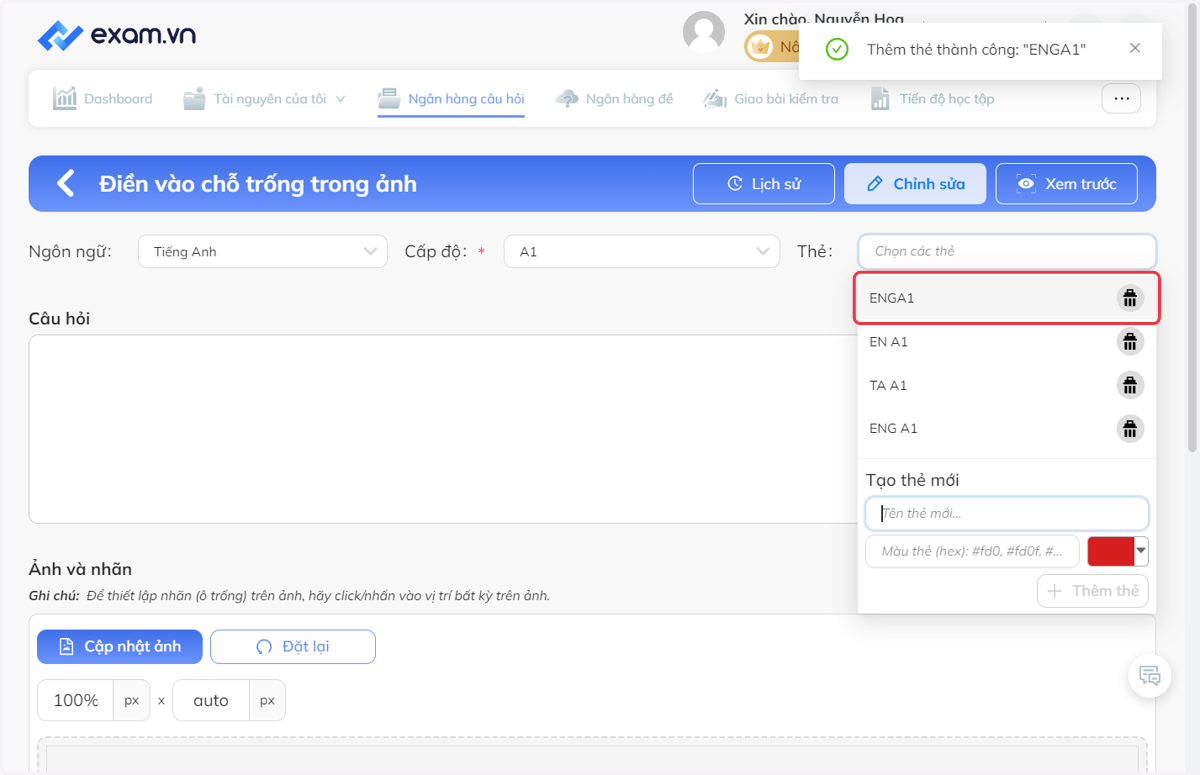
Task: Open the Ngôn ngữ dropdown
Action: (x=262, y=251)
